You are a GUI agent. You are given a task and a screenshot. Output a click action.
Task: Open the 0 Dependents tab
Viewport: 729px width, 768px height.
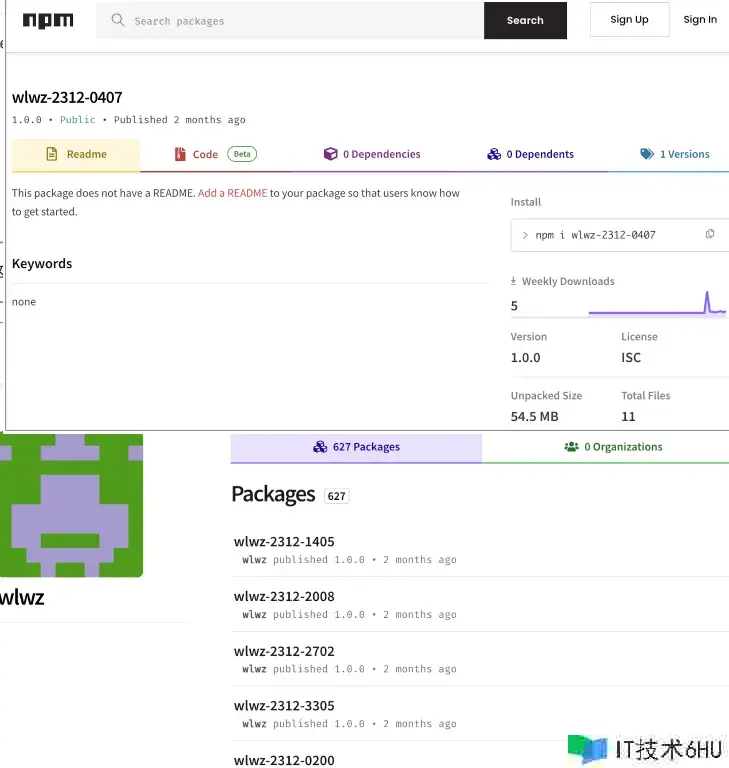point(530,155)
